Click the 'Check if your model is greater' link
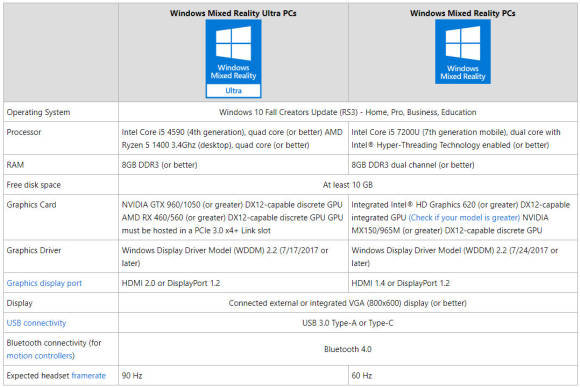580x387 pixels. tap(464, 218)
